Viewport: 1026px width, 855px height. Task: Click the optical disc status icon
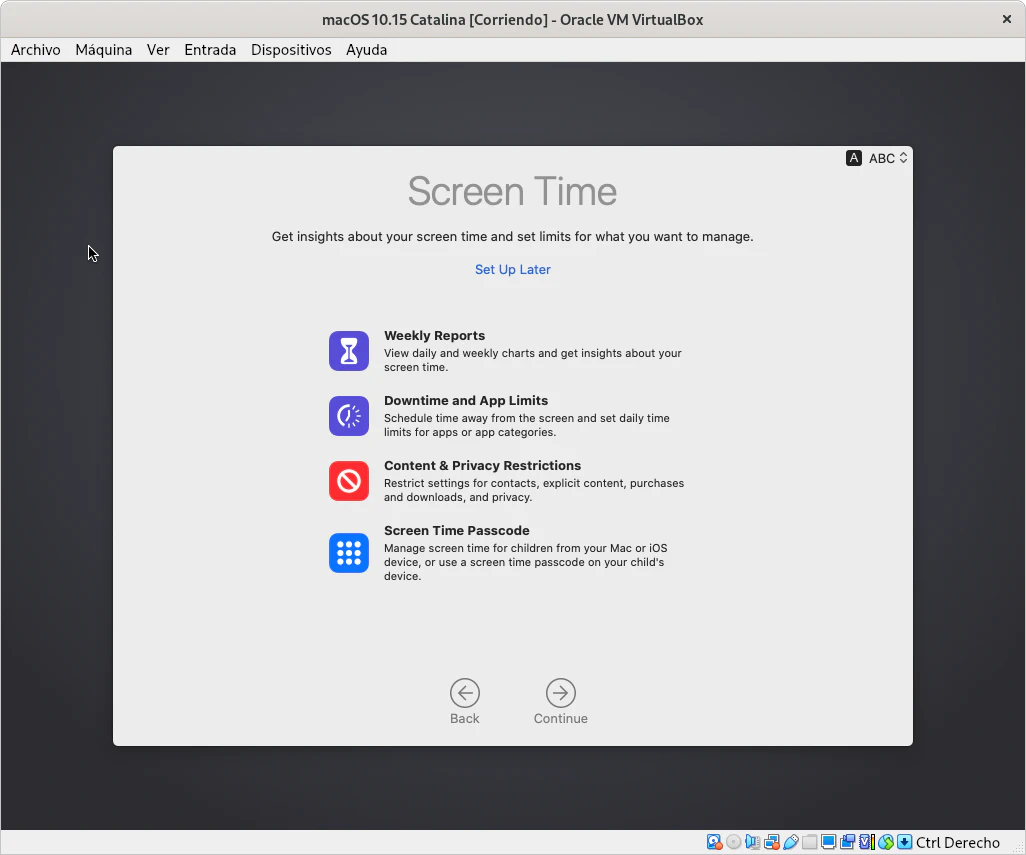click(733, 842)
